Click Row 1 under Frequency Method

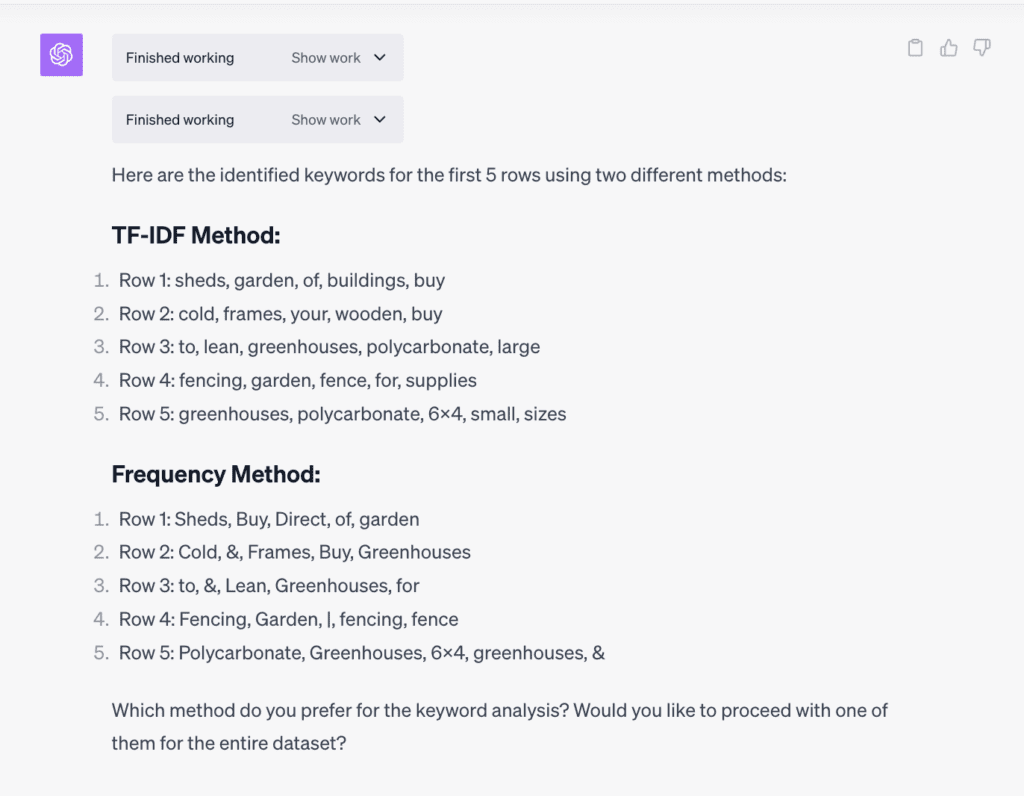pos(269,519)
